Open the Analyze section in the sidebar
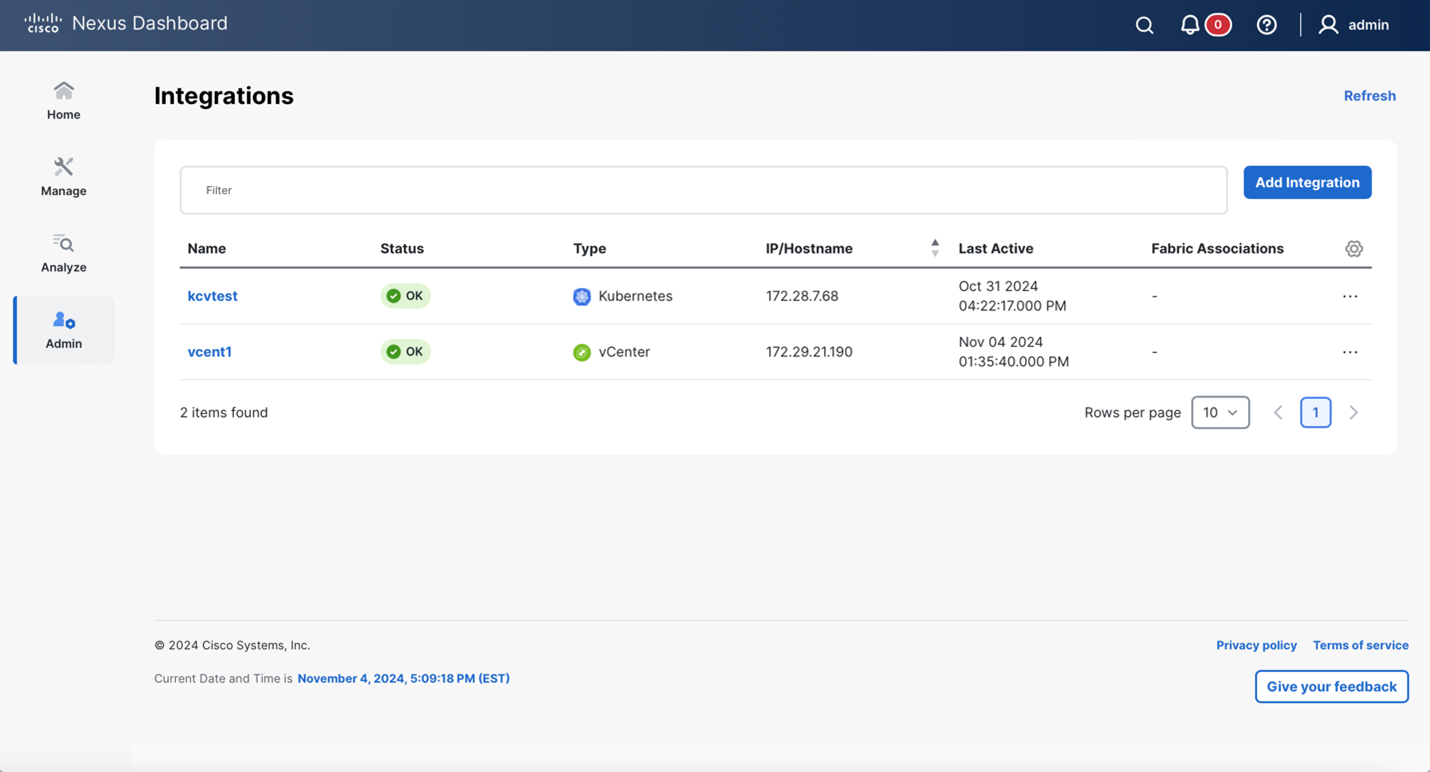Viewport: 1430px width, 772px height. click(63, 253)
